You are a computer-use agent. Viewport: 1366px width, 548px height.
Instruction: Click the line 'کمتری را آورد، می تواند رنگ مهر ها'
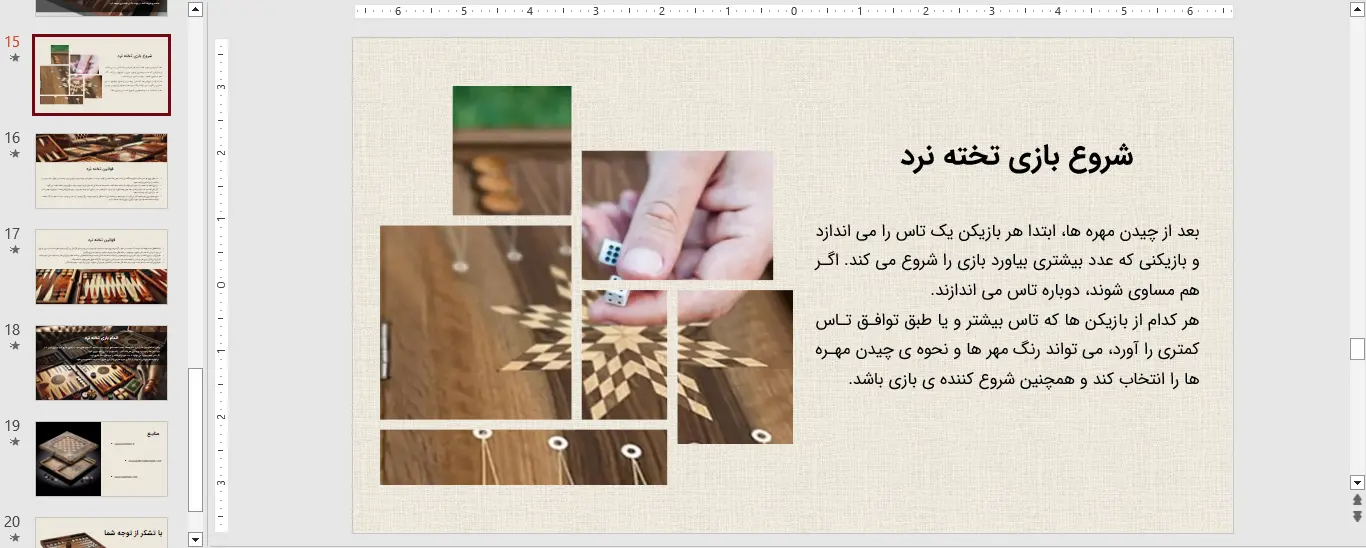(1008, 350)
